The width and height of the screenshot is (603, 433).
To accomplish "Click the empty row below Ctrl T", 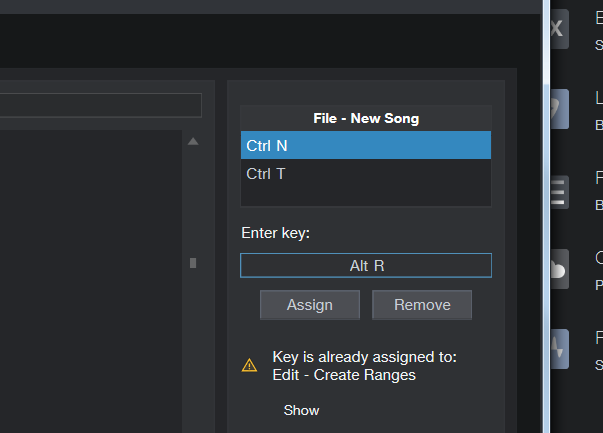I will [x=366, y=197].
